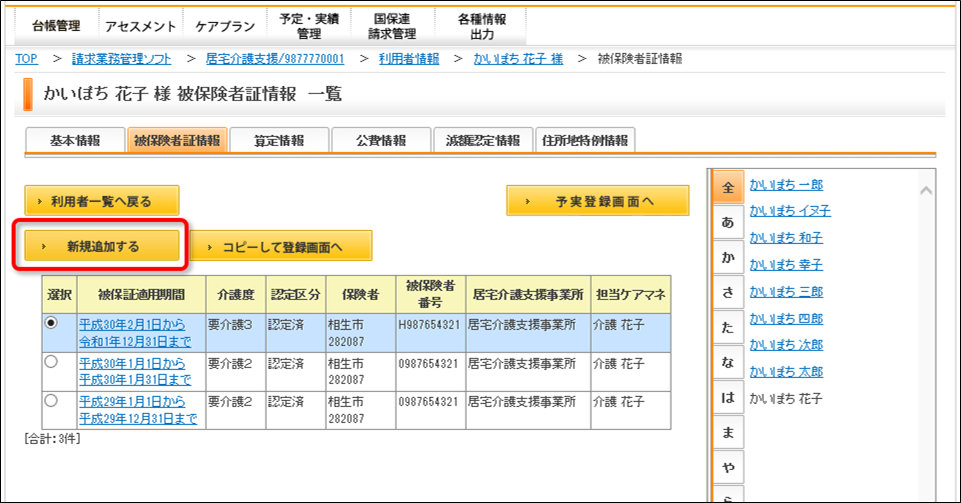Click the 新規追加する button

pyautogui.click(x=102, y=246)
